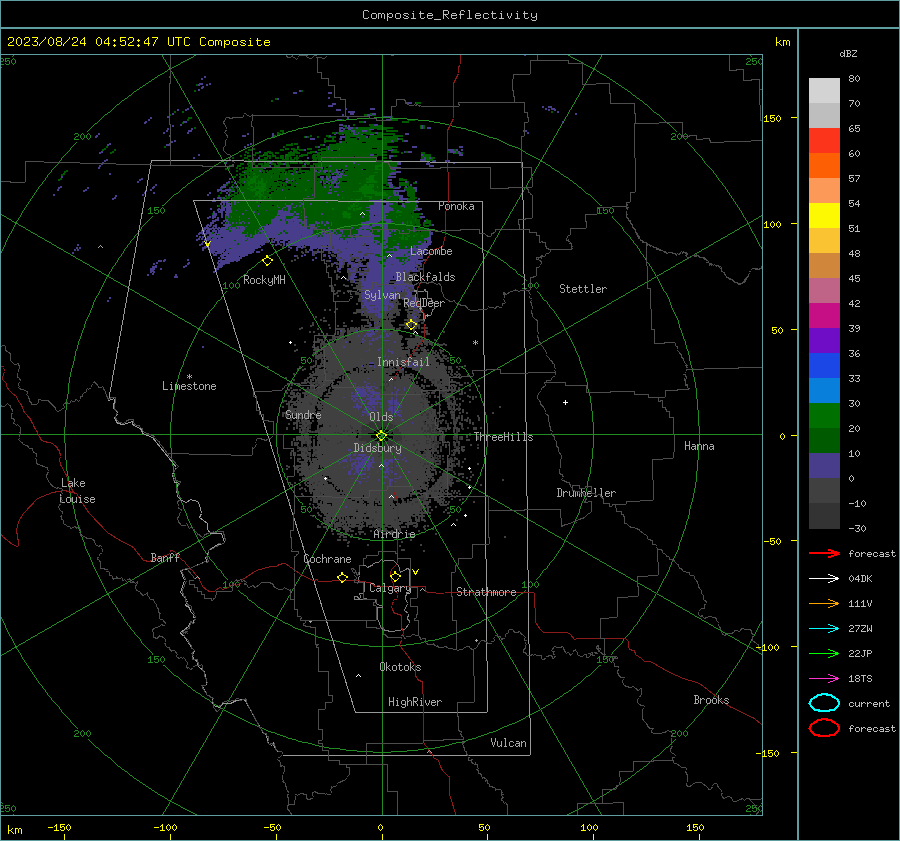Select the 60 dBZ orange swatch
The width and height of the screenshot is (900, 841).
(824, 165)
